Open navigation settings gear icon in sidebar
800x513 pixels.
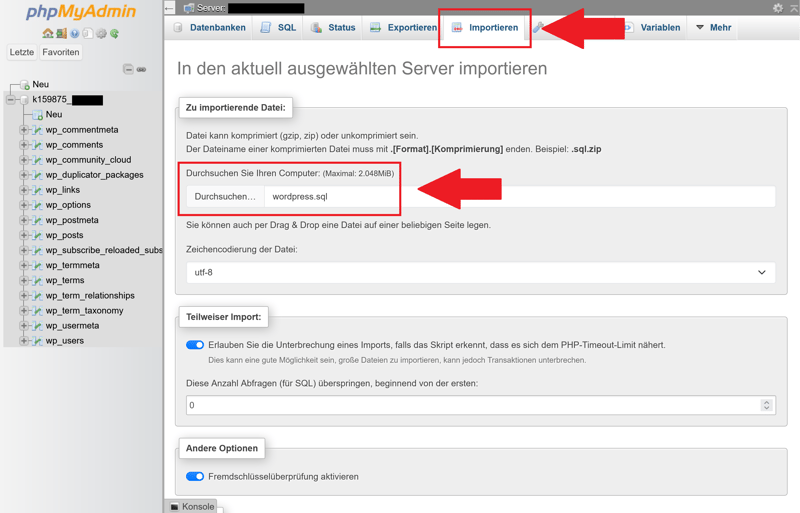(101, 33)
